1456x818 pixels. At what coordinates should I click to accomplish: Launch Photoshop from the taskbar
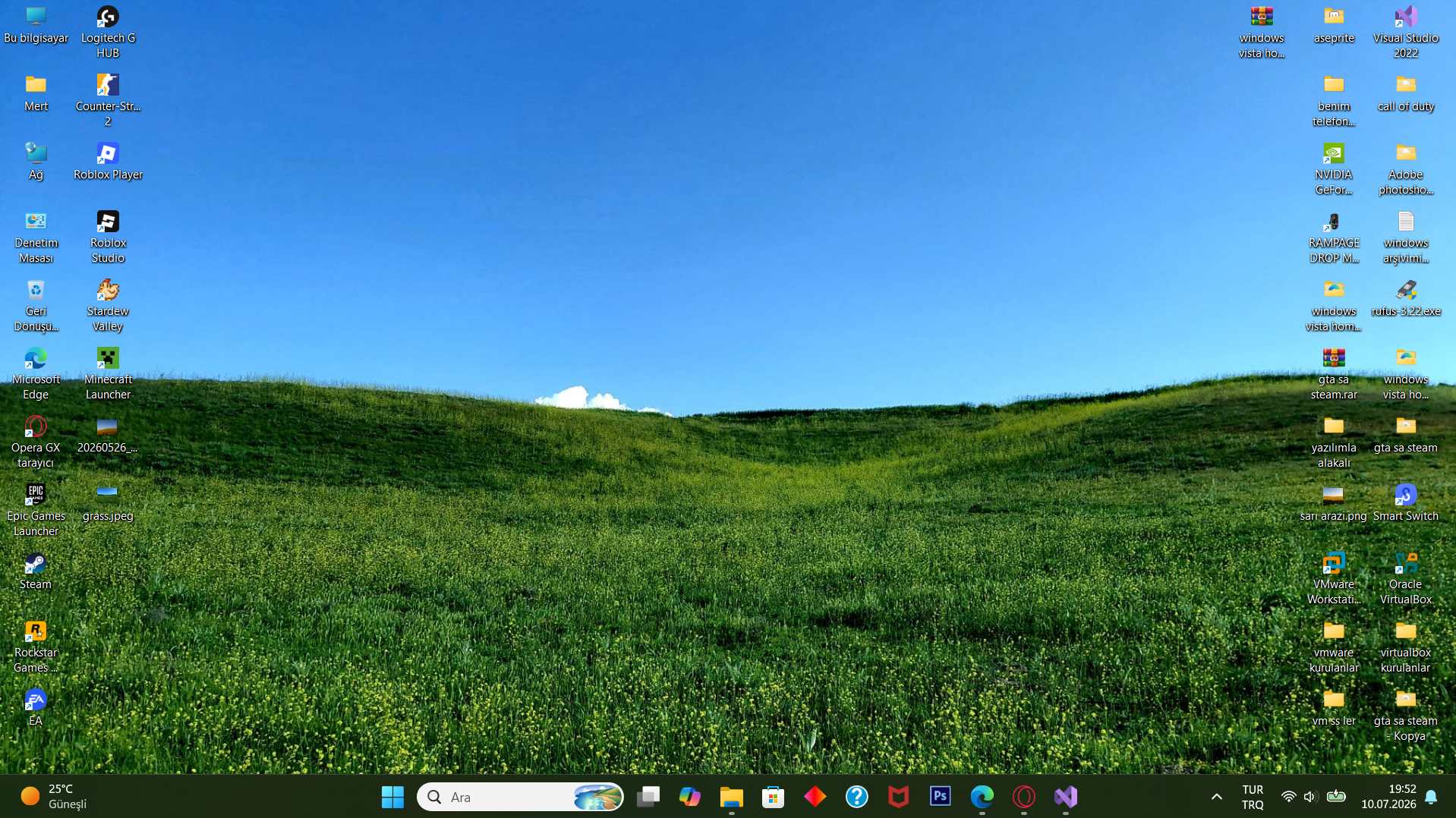941,797
